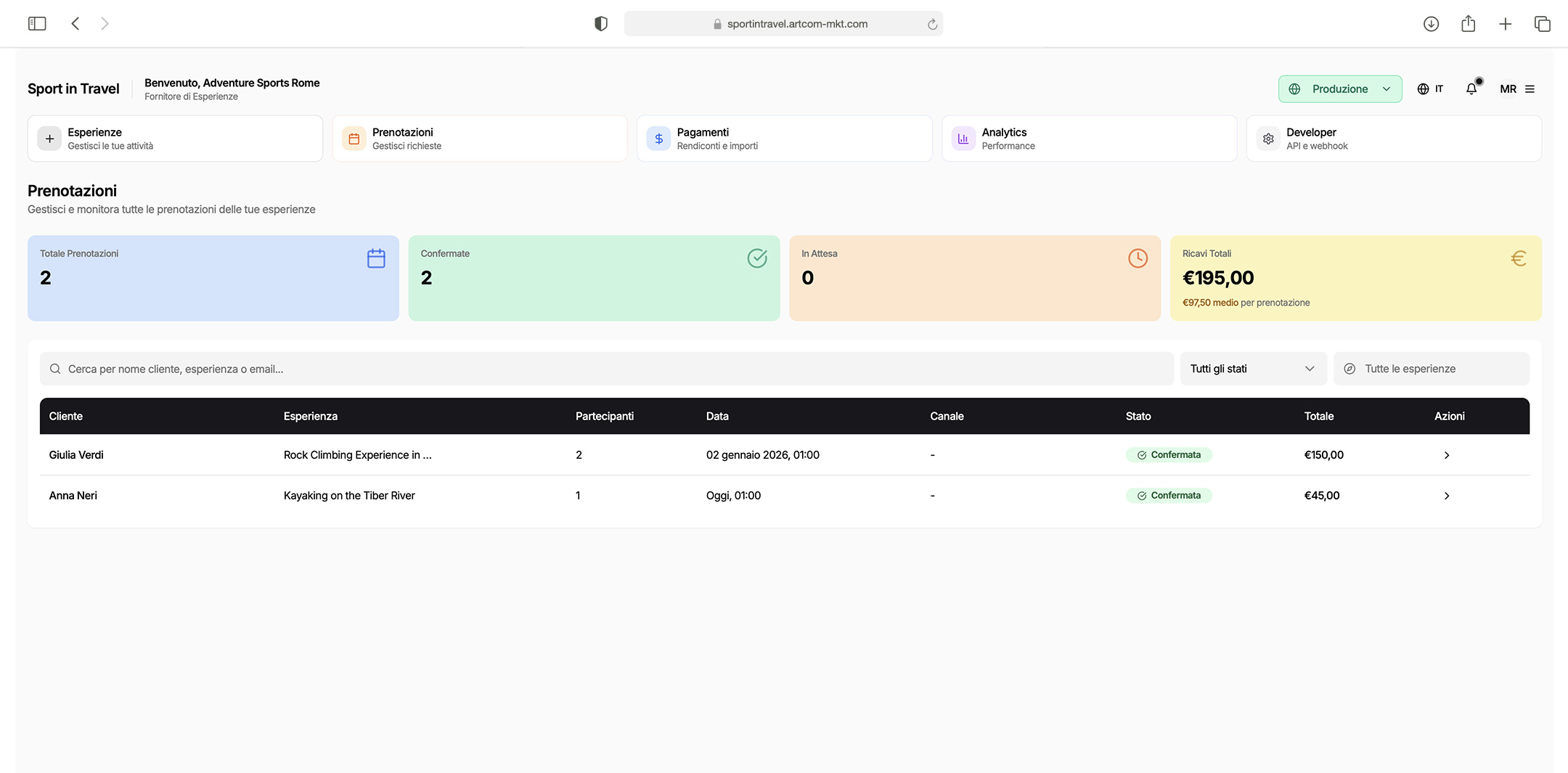Navigate to the Developer API tab
This screenshot has width=1568, height=773.
coord(1393,139)
